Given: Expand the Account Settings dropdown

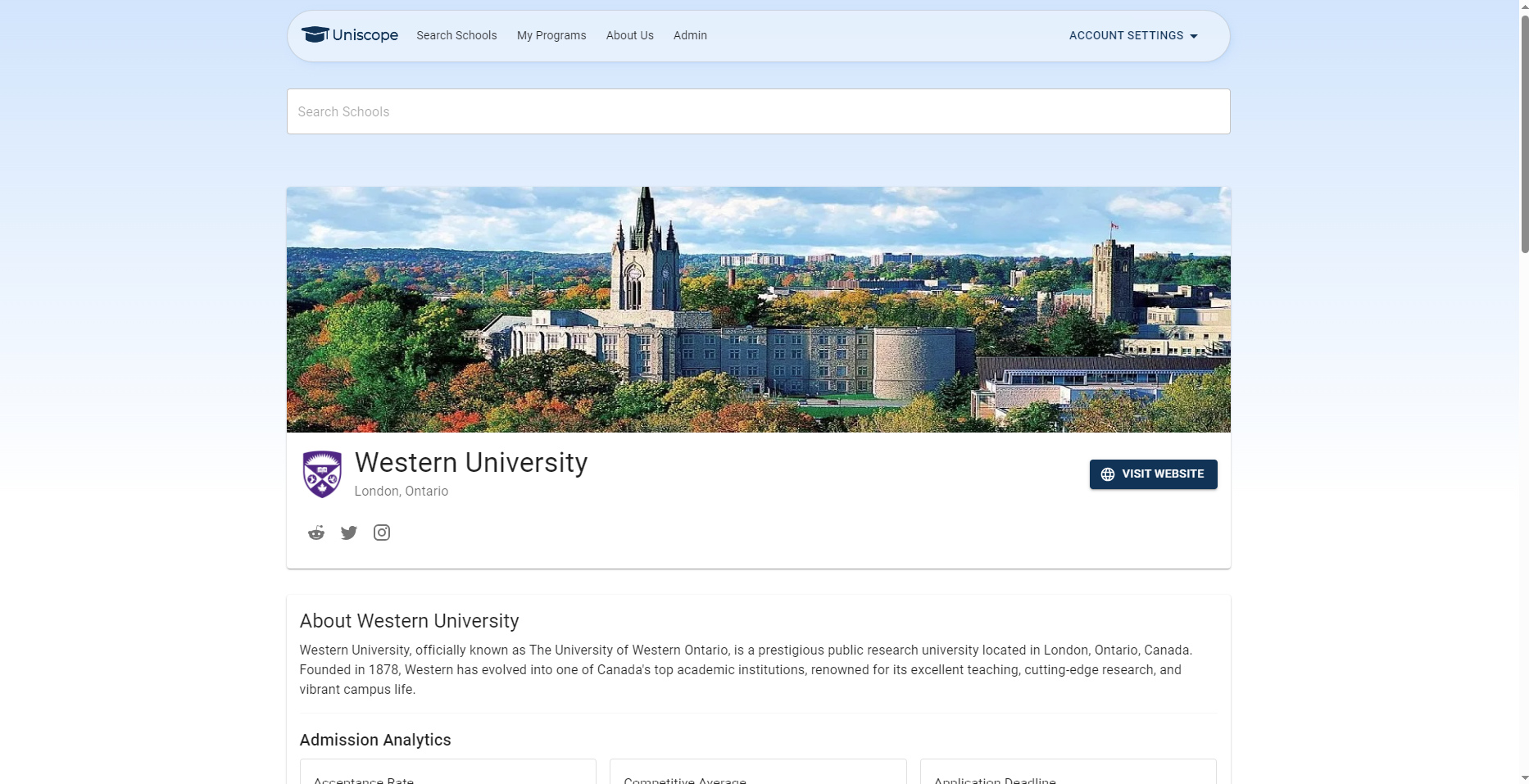Looking at the screenshot, I should [x=1133, y=35].
